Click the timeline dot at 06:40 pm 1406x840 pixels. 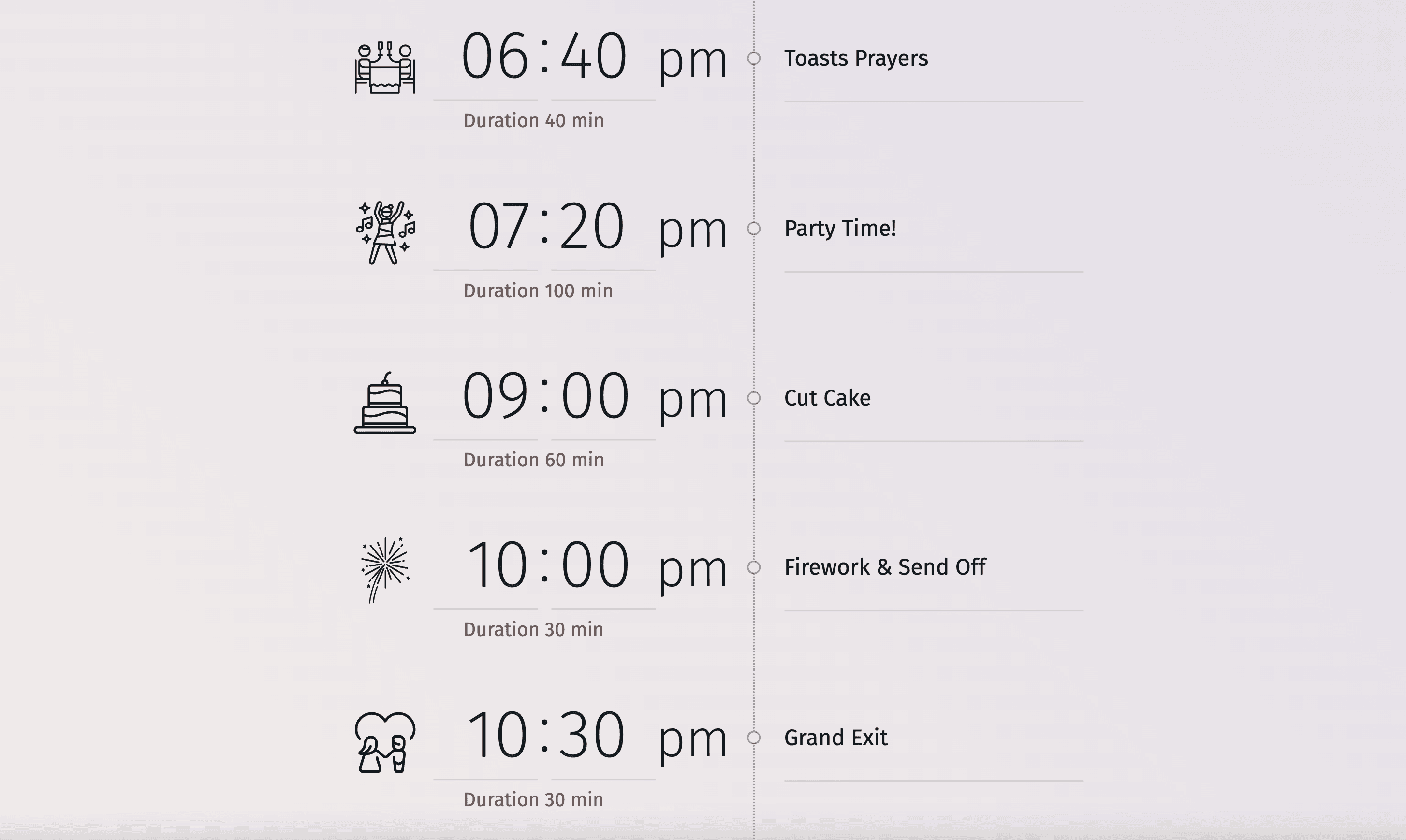[x=755, y=58]
